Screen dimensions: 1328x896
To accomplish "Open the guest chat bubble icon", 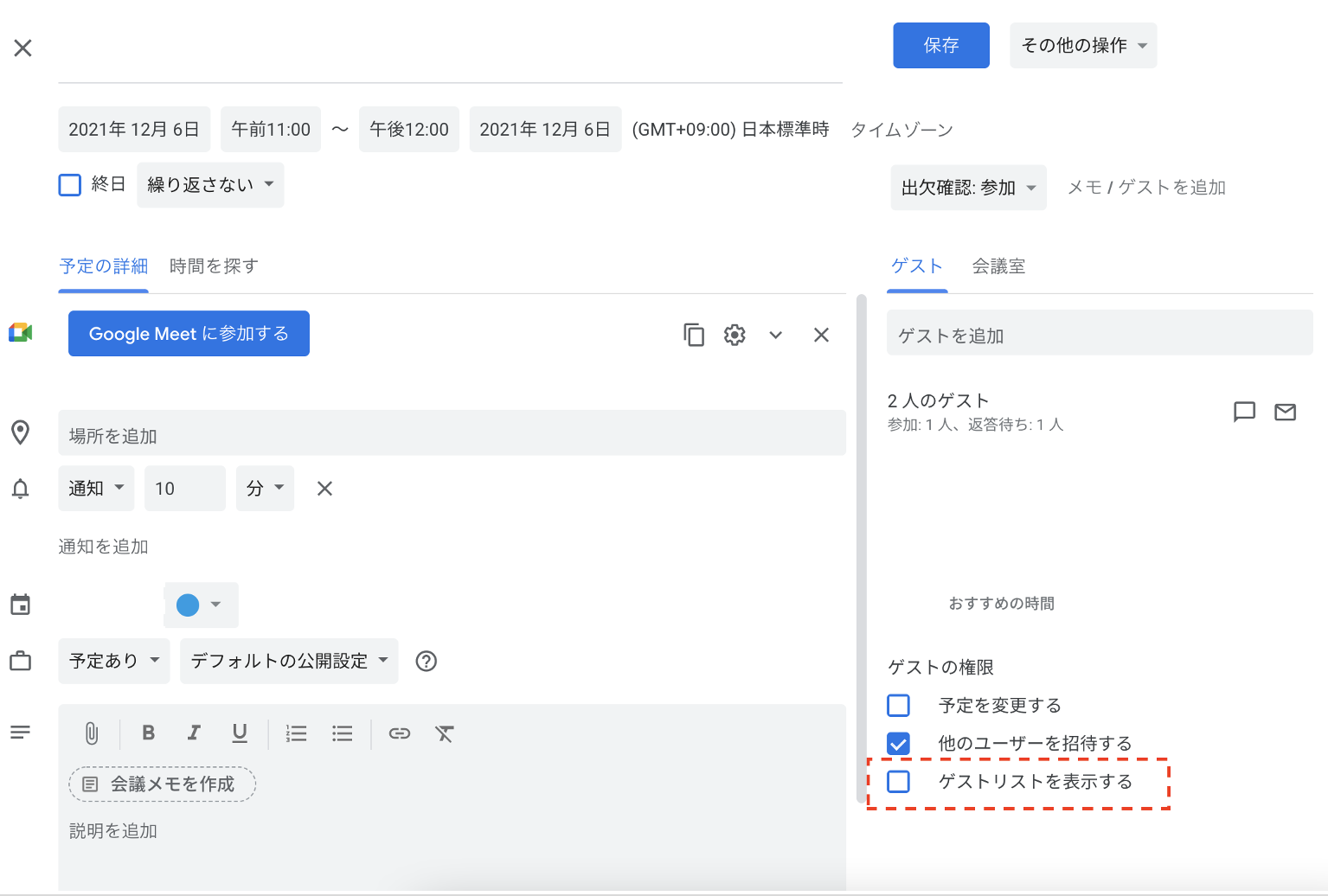I will 1244,412.
